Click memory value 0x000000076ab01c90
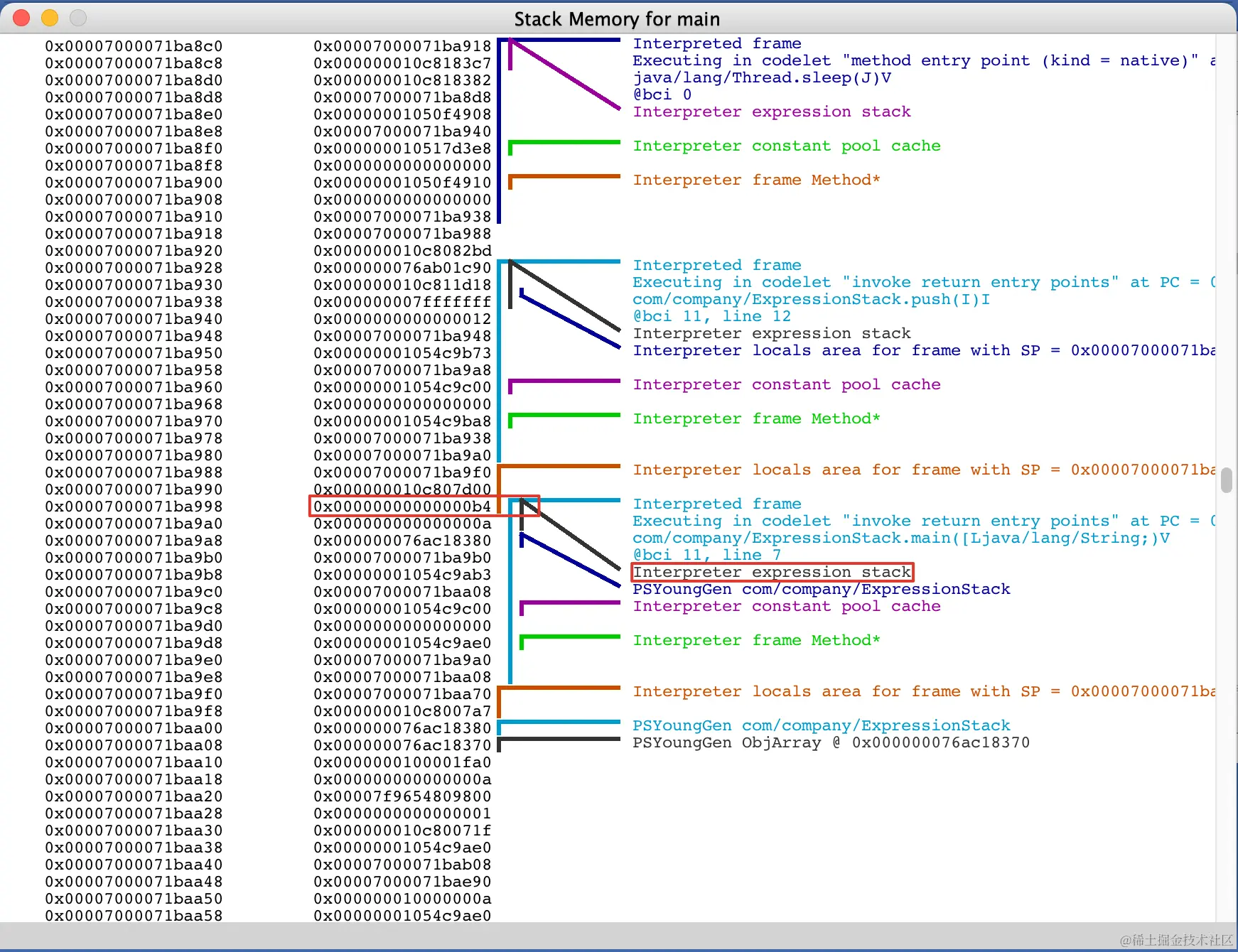Screen dimensions: 1238x952 coord(402,268)
